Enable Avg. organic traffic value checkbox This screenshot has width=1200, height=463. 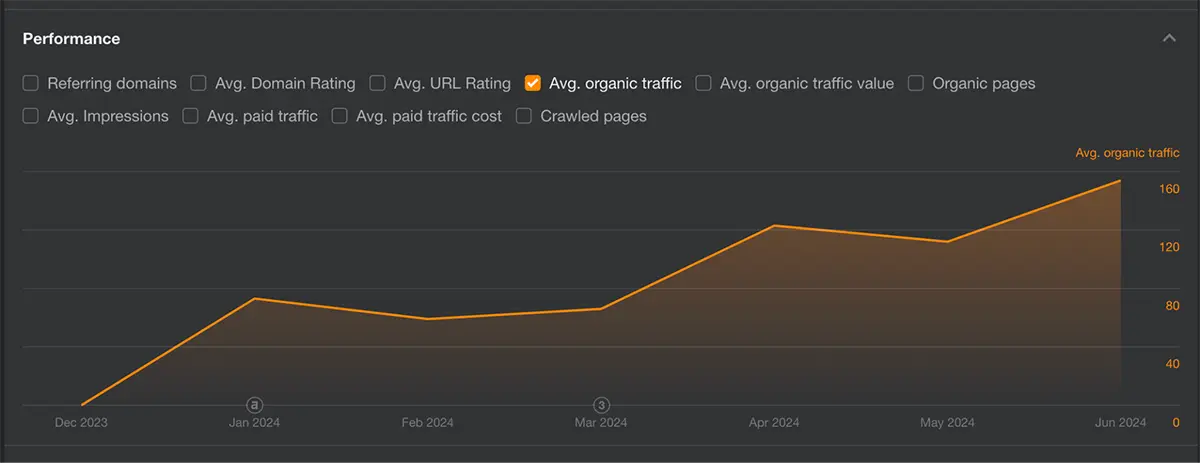(x=704, y=84)
